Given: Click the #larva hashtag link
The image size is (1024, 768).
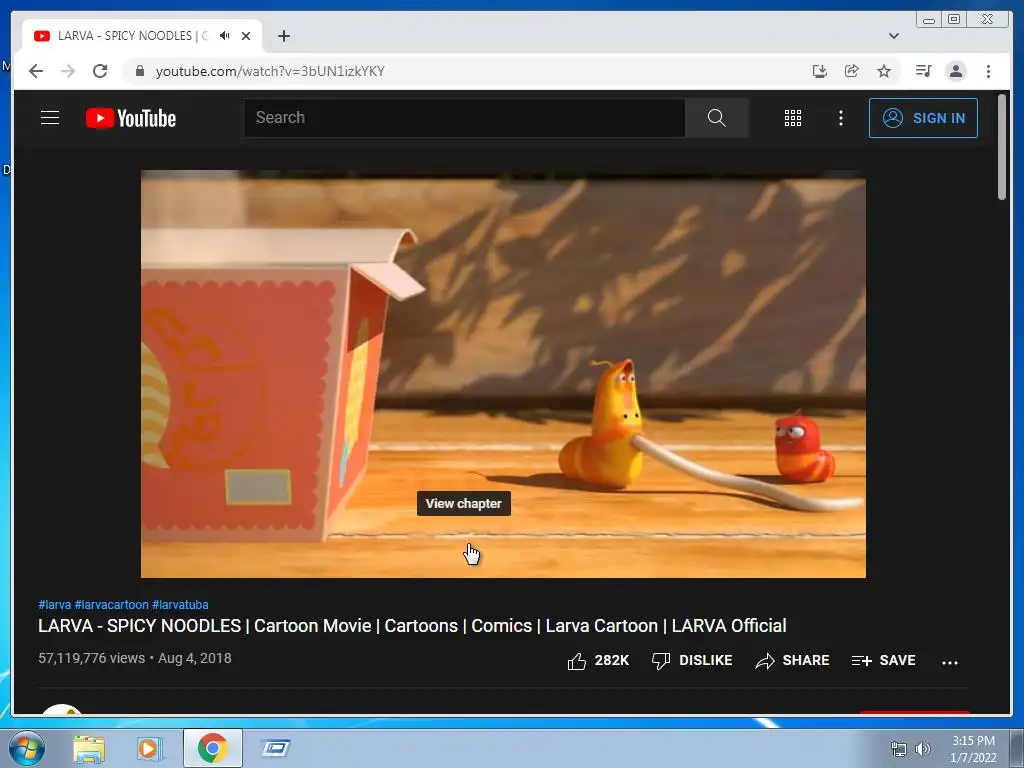Looking at the screenshot, I should (54, 605).
